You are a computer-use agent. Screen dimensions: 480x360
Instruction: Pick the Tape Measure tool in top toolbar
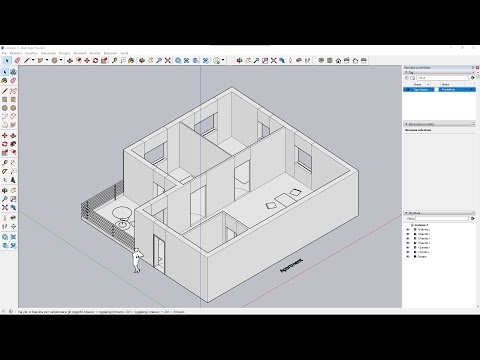click(x=115, y=60)
